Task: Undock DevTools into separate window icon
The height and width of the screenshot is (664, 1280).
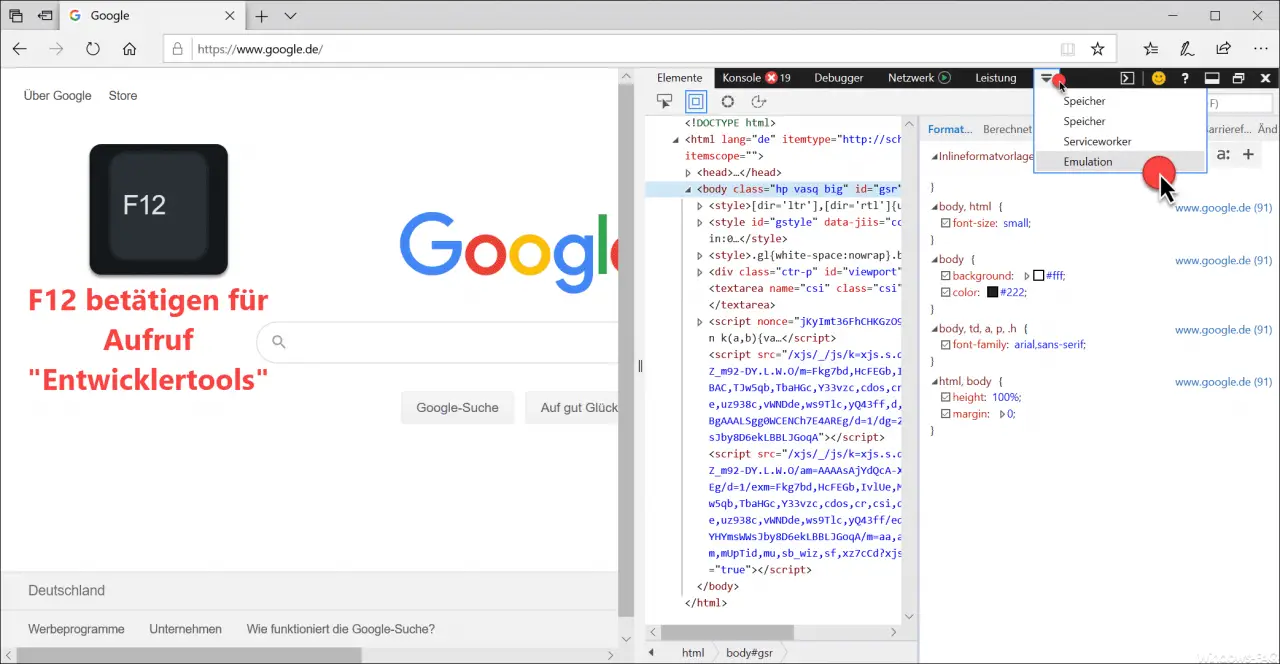Action: tap(1238, 78)
